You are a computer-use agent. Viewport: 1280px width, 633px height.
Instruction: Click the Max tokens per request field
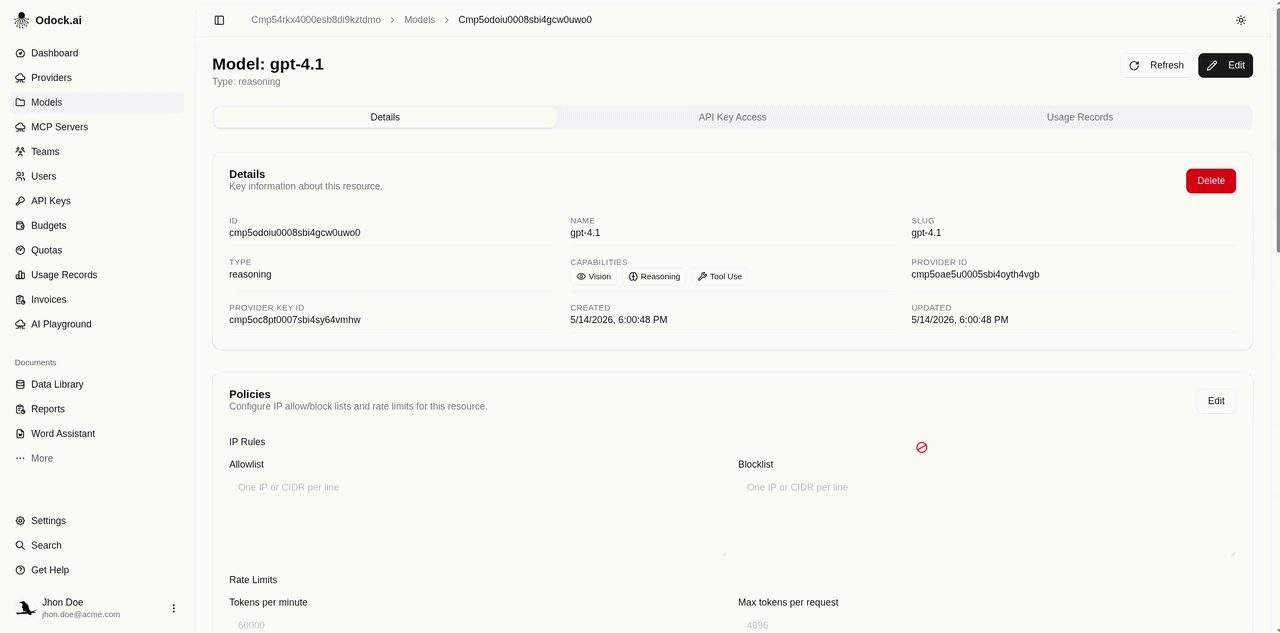click(x=987, y=625)
